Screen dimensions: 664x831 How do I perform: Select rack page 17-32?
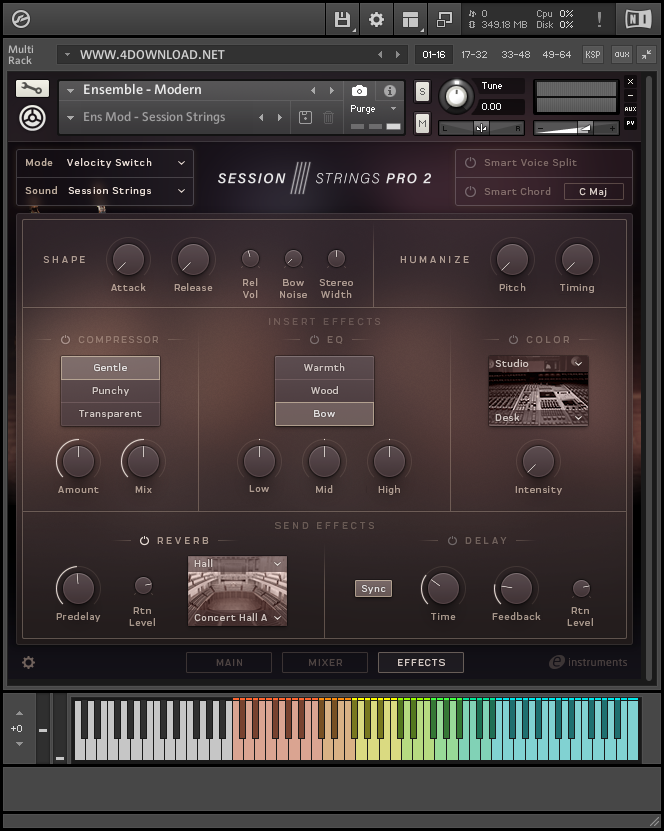(x=474, y=55)
